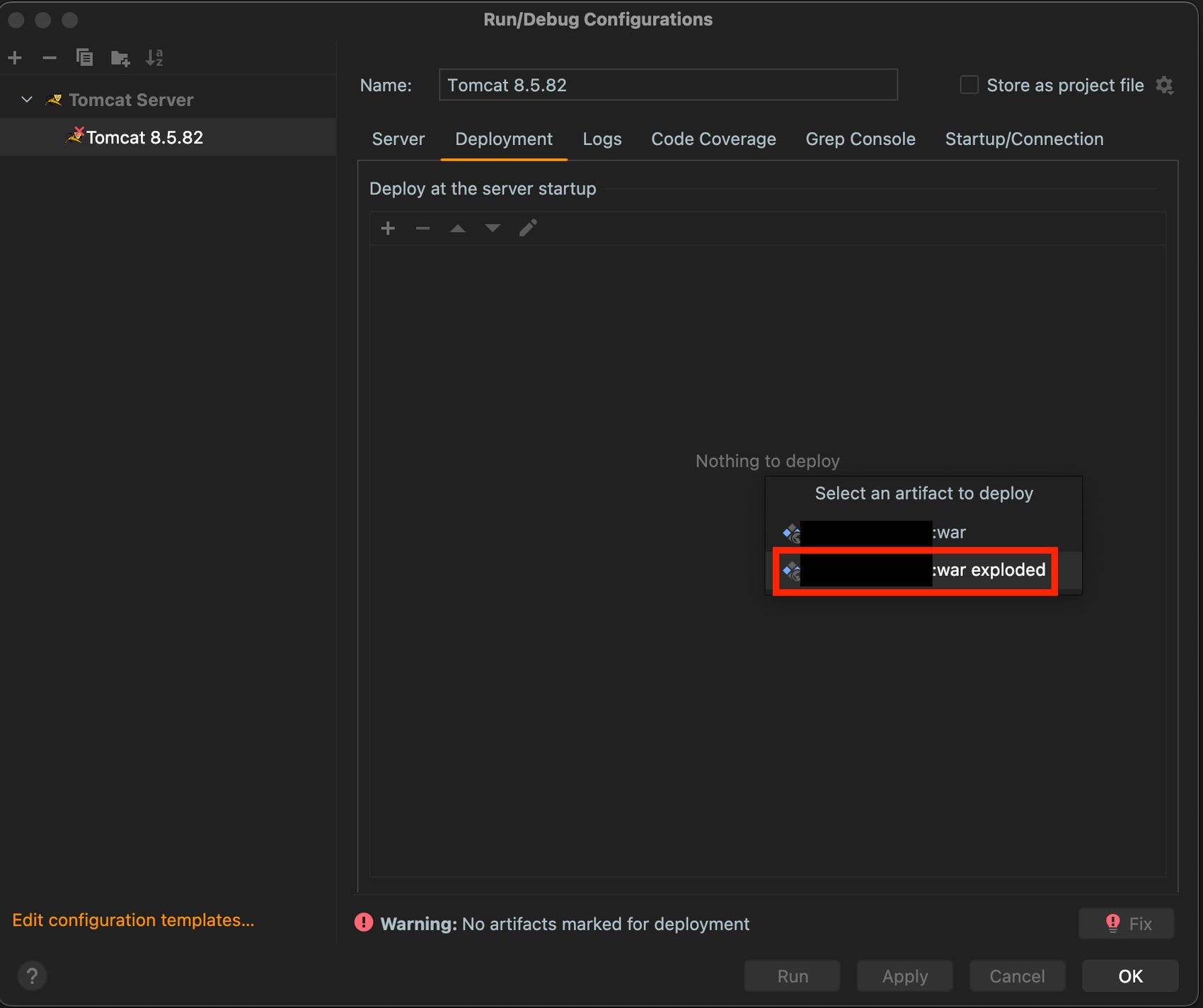The height and width of the screenshot is (1008, 1203).
Task: Select the Tomcat 8.5.82 configuration
Action: click(144, 137)
